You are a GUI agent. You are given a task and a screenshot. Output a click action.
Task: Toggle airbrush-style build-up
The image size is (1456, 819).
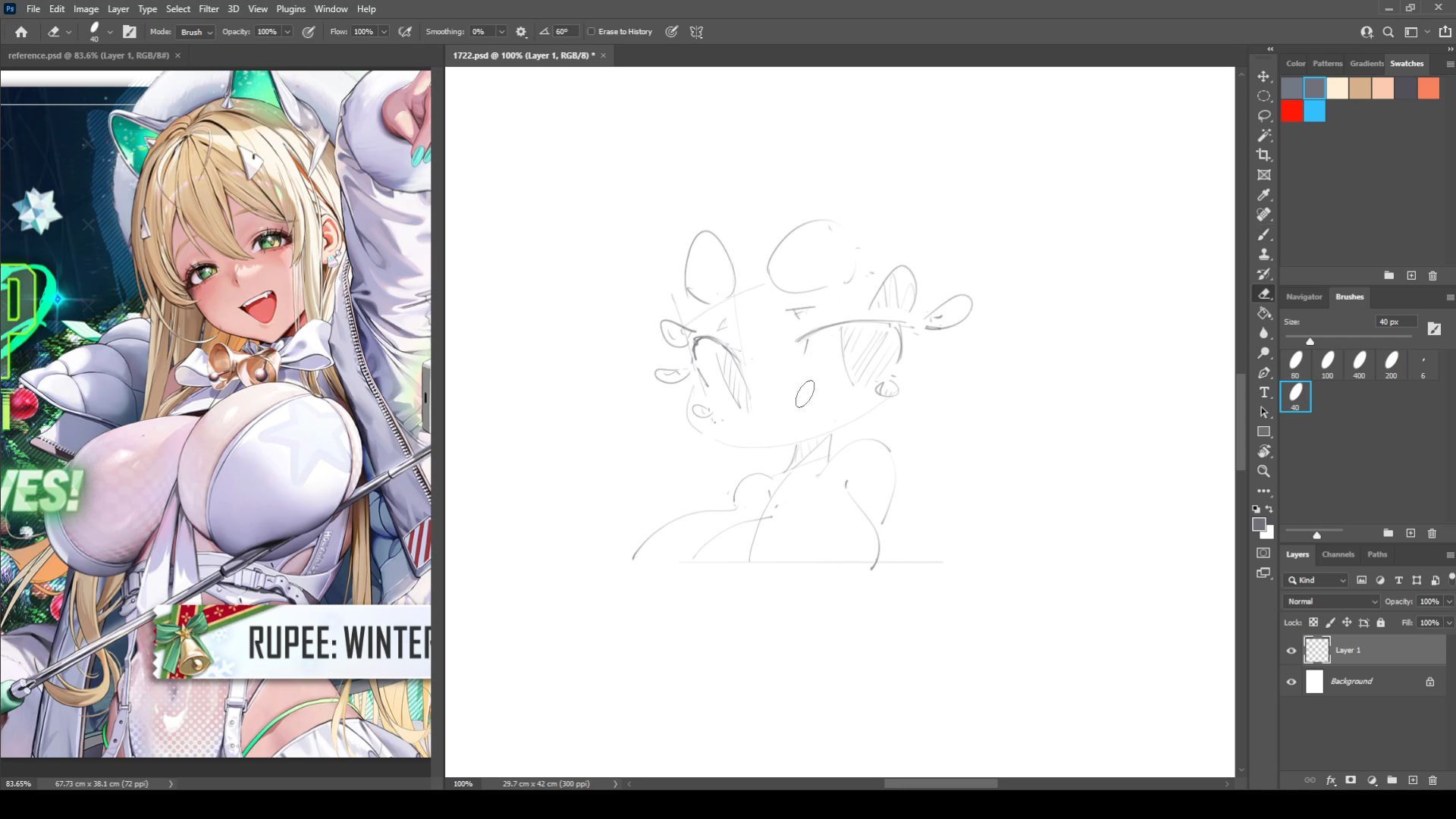coord(405,32)
